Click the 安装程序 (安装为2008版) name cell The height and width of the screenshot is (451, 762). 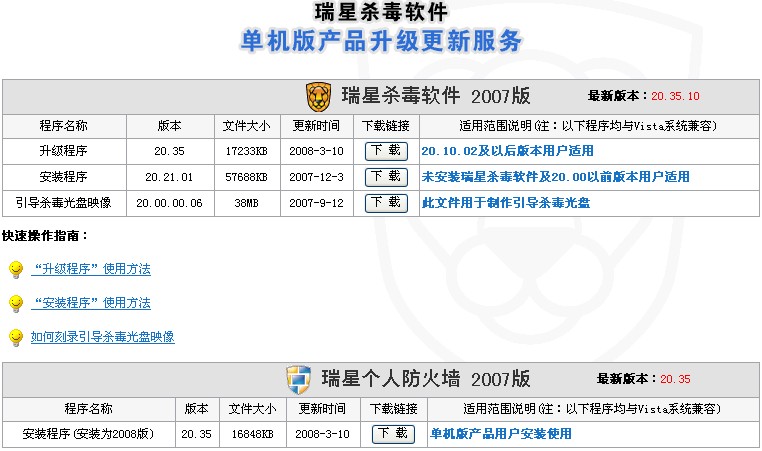pos(88,434)
